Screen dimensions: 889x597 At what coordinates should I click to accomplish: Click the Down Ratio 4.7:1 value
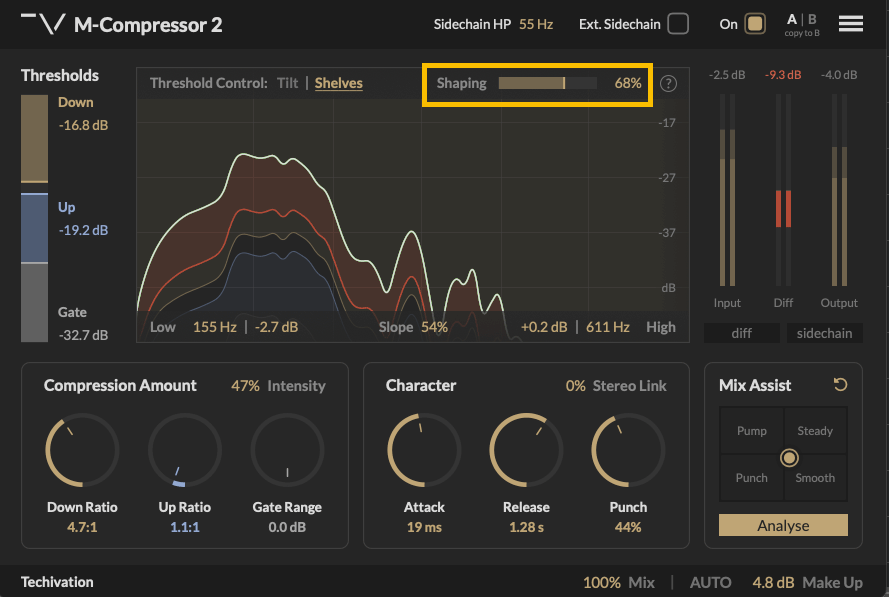82,527
